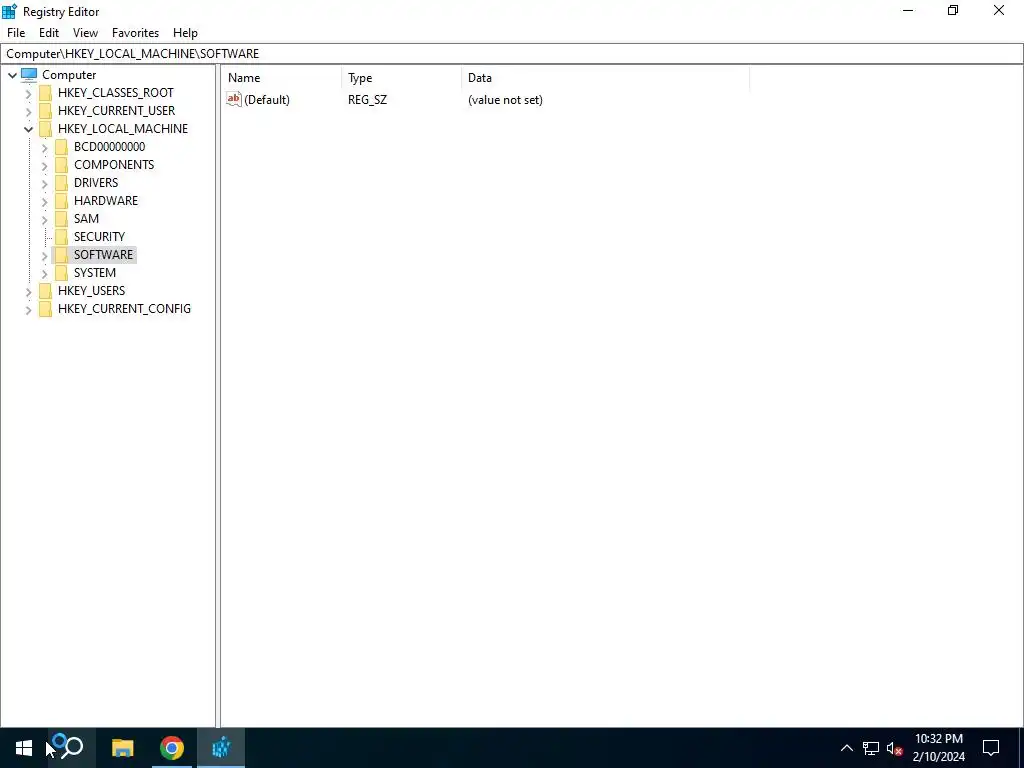The height and width of the screenshot is (768, 1024).
Task: Click the SAM folder icon
Action: (x=61, y=218)
